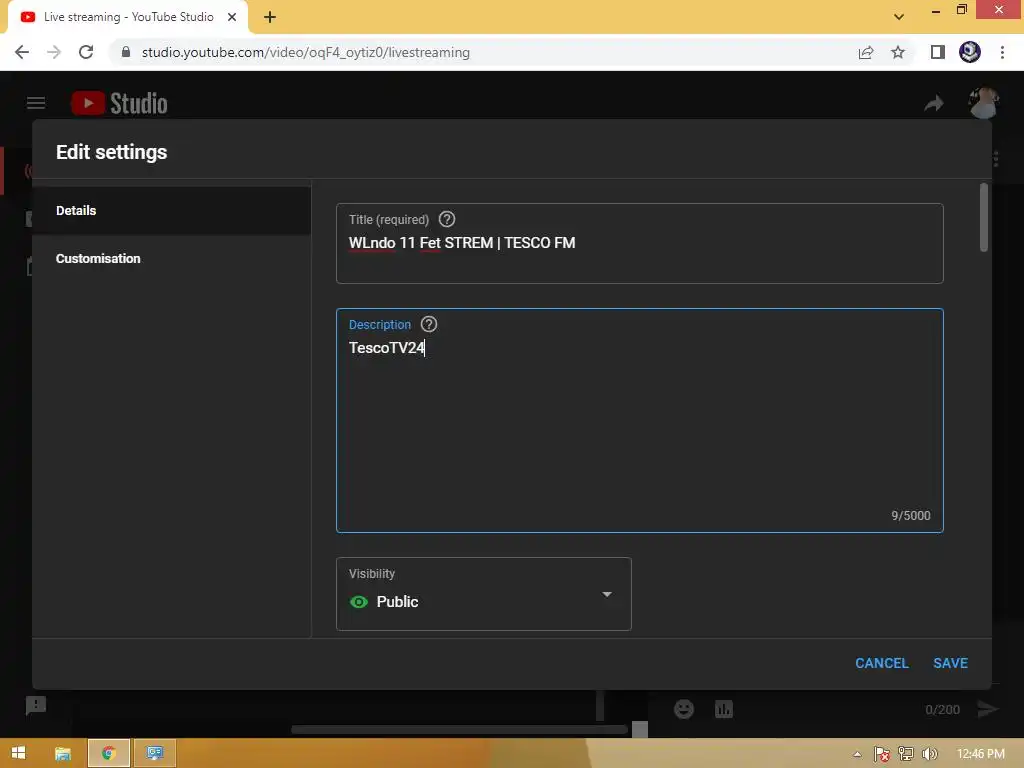Image resolution: width=1024 pixels, height=768 pixels.
Task: Click the send feedback icon at bottom left
Action: [x=36, y=705]
